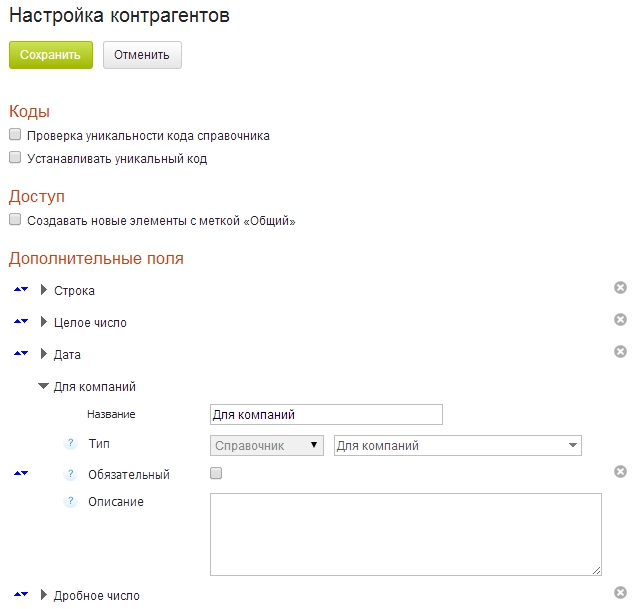Click the Отменить button
The height and width of the screenshot is (609, 636).
[x=142, y=55]
